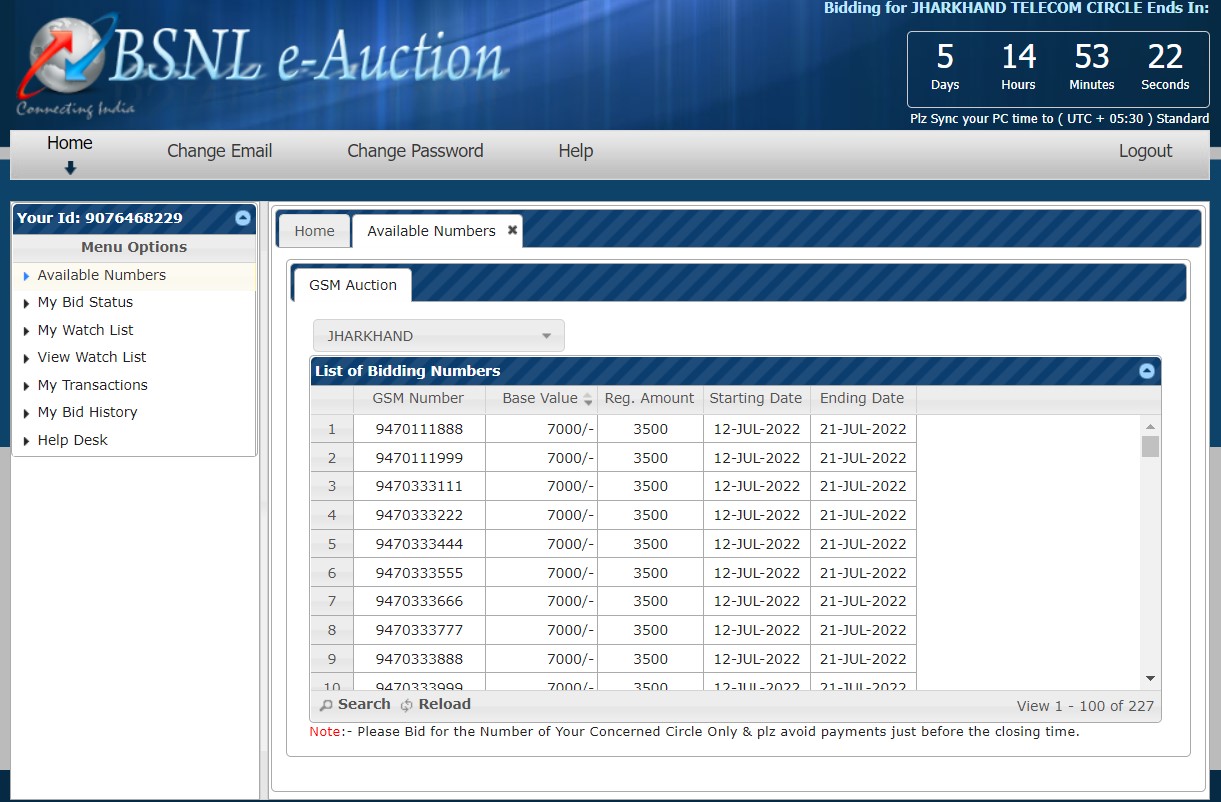The width and height of the screenshot is (1221, 802).
Task: Collapse the Your Id panel
Action: click(243, 218)
